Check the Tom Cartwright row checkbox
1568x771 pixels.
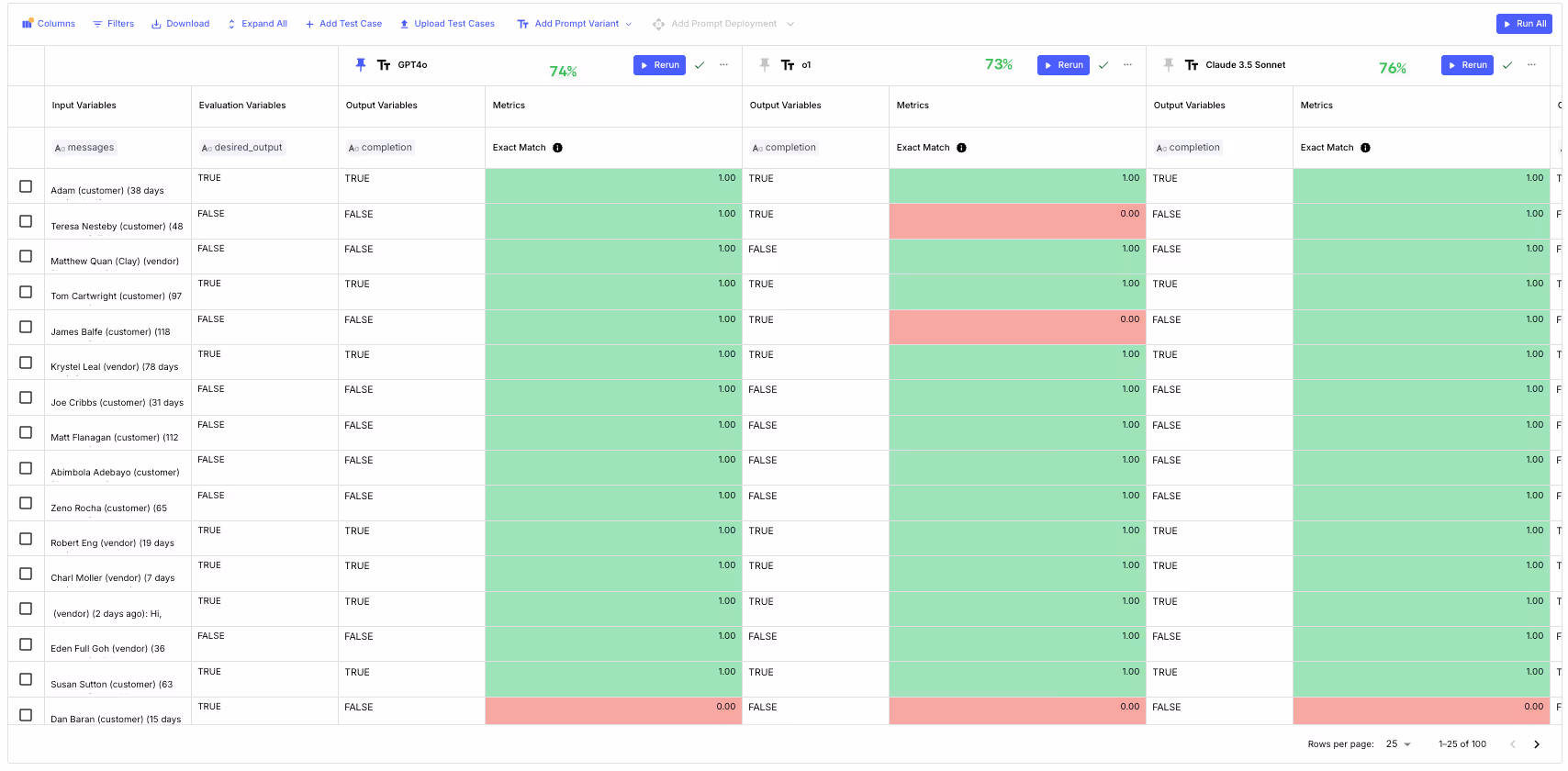tap(26, 292)
